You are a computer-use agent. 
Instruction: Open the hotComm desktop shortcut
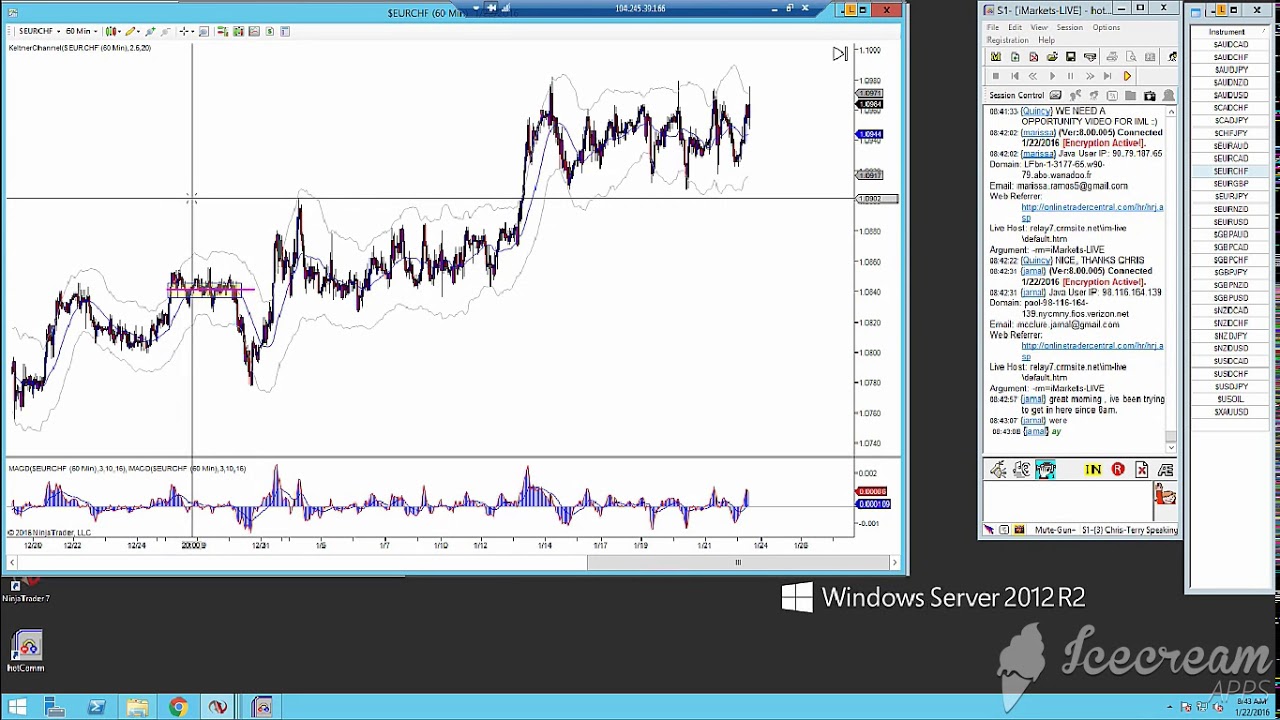coord(27,651)
